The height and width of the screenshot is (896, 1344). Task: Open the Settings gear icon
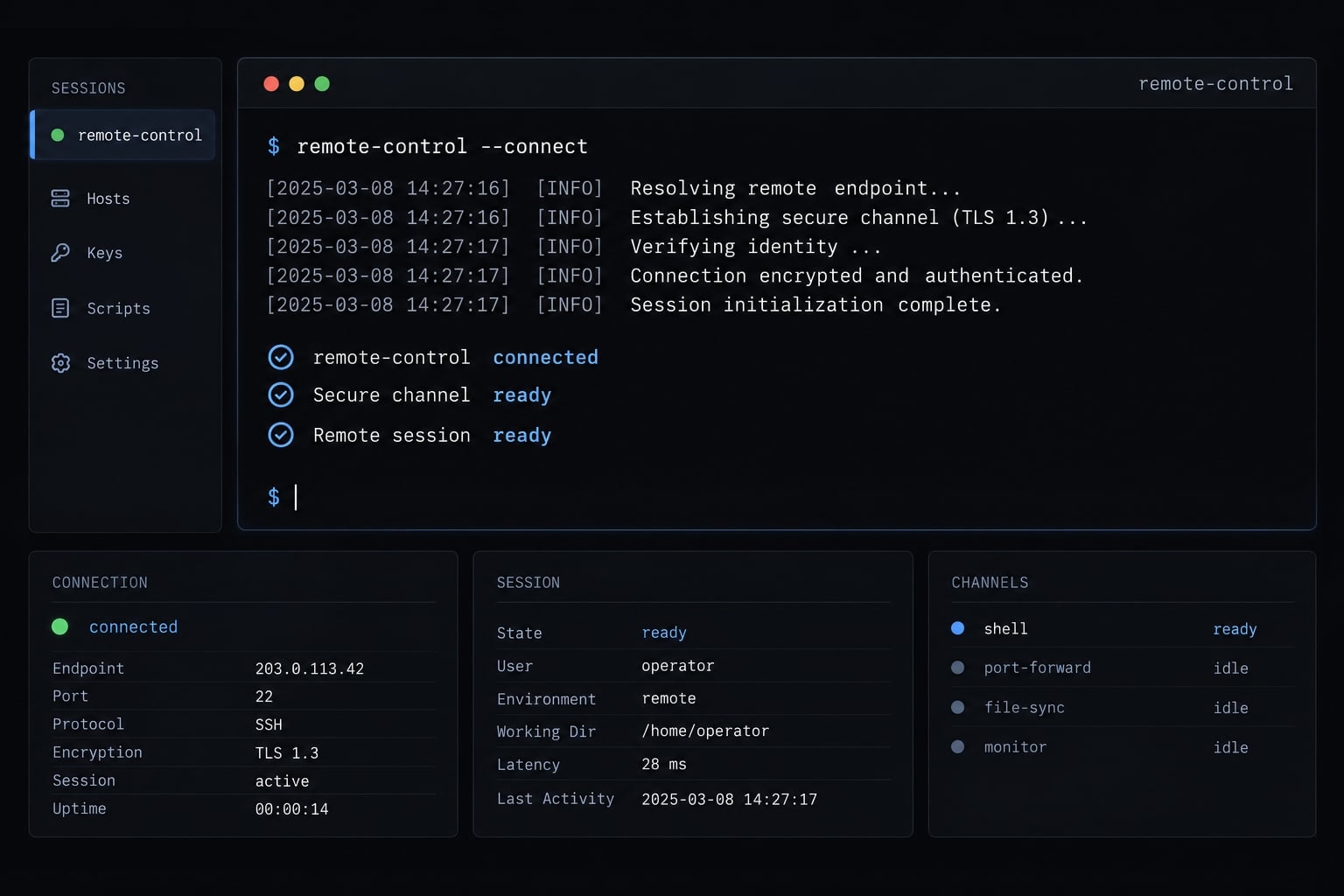[x=60, y=363]
